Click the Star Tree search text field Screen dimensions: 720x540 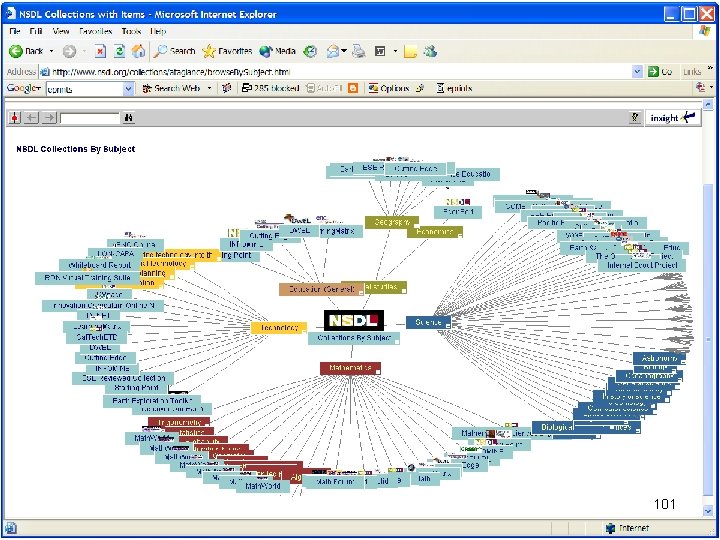click(x=90, y=118)
